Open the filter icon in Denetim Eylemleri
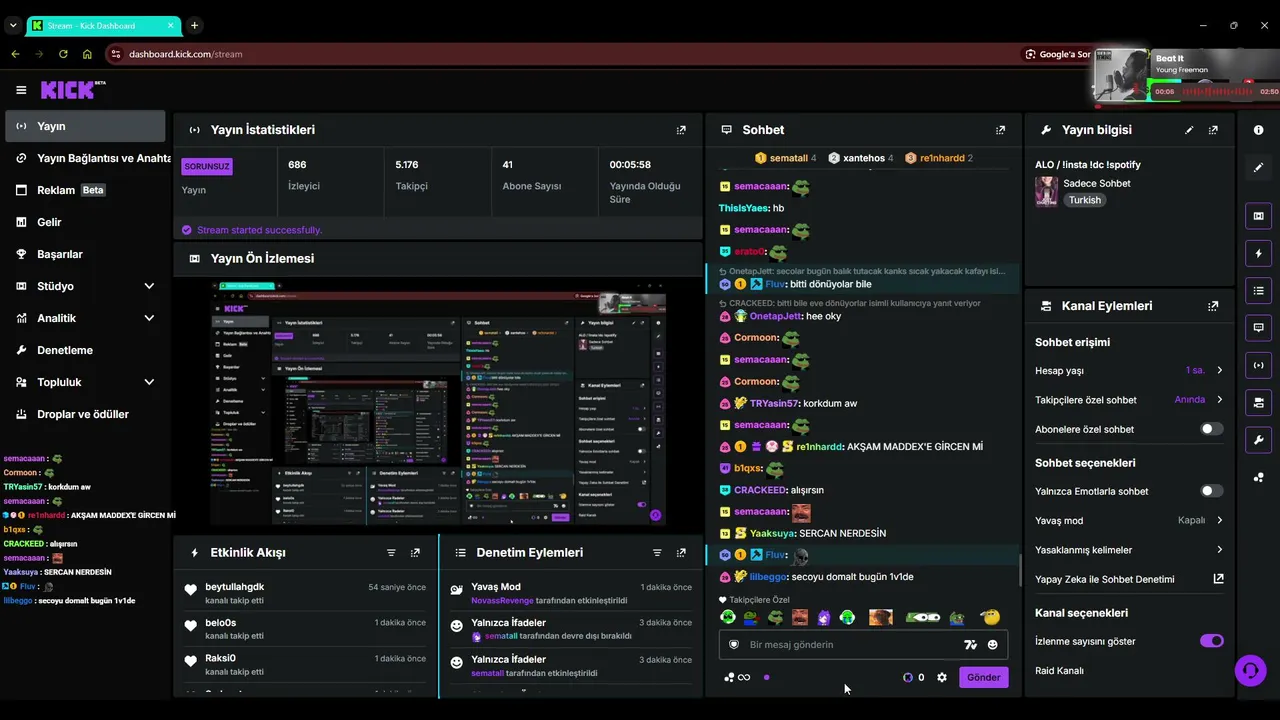This screenshot has height=720, width=1280. [x=657, y=553]
